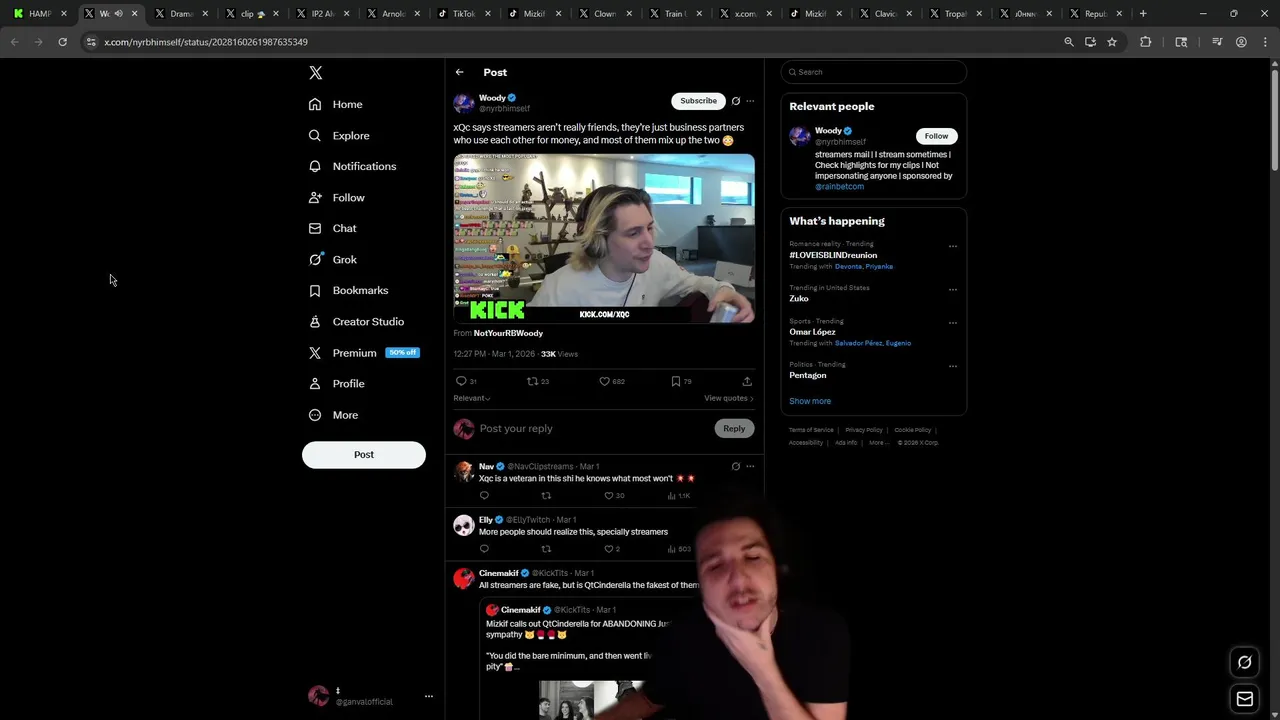The height and width of the screenshot is (720, 1280).
Task: Share Woody's post
Action: (747, 381)
